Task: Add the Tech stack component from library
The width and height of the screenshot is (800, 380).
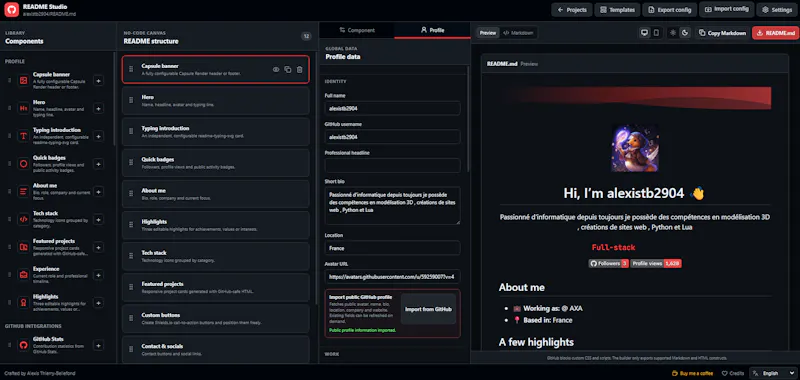Action: tap(98, 219)
